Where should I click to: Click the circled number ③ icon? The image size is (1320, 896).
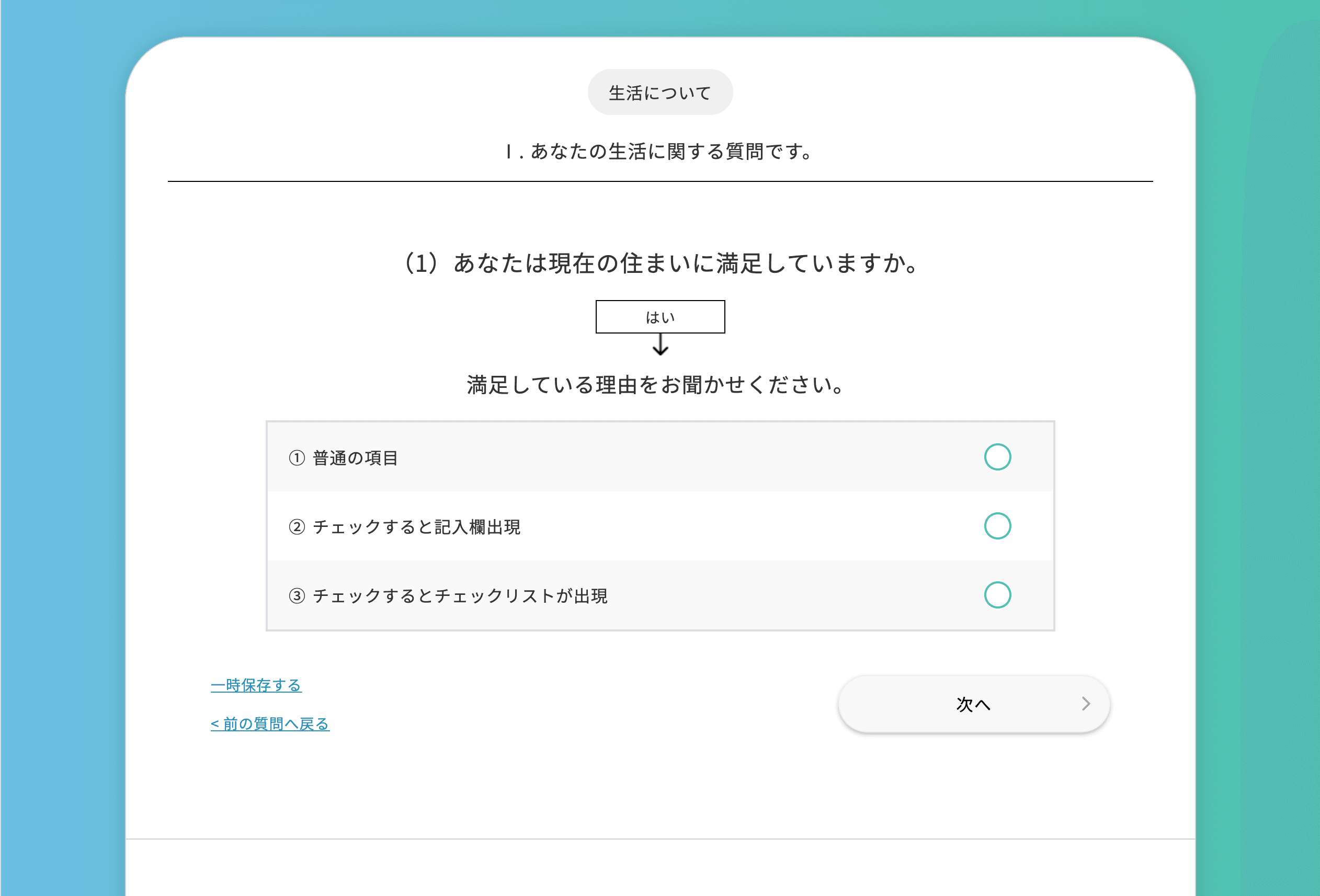pos(297,595)
